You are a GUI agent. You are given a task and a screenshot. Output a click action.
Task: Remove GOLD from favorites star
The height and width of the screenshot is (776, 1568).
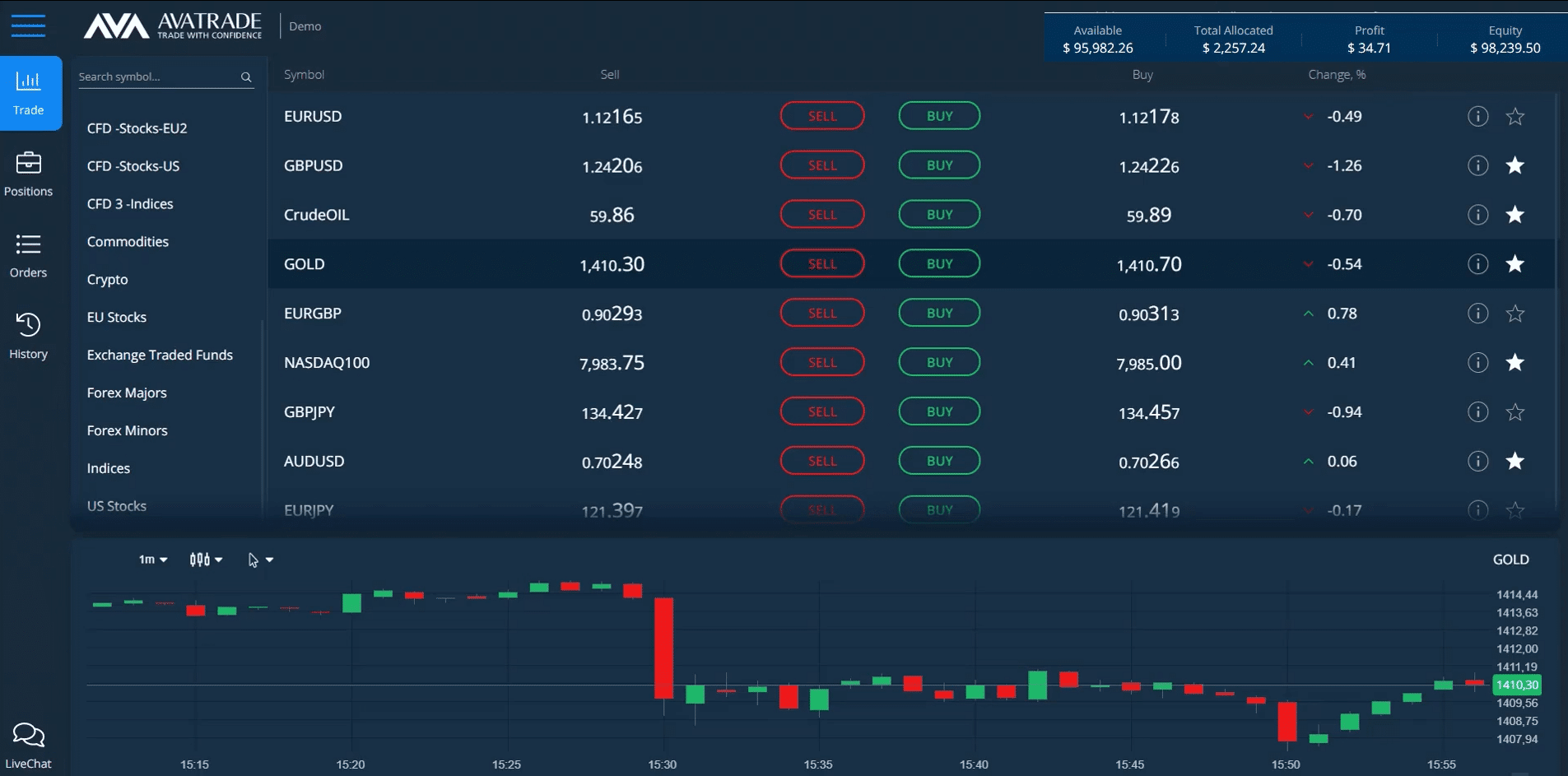[1515, 264]
